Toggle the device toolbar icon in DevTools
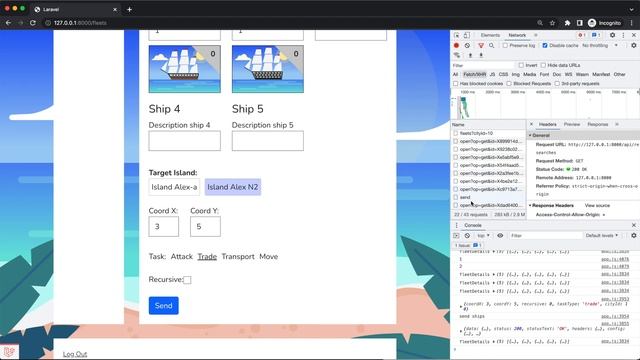 click(x=467, y=36)
